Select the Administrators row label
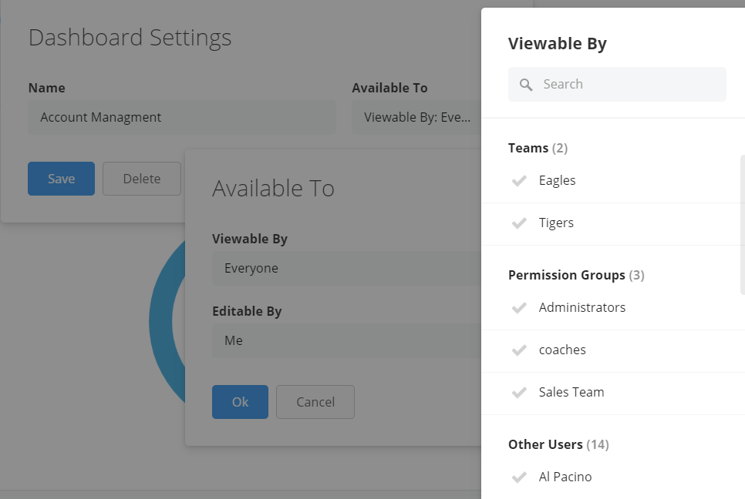This screenshot has height=499, width=745. point(582,307)
